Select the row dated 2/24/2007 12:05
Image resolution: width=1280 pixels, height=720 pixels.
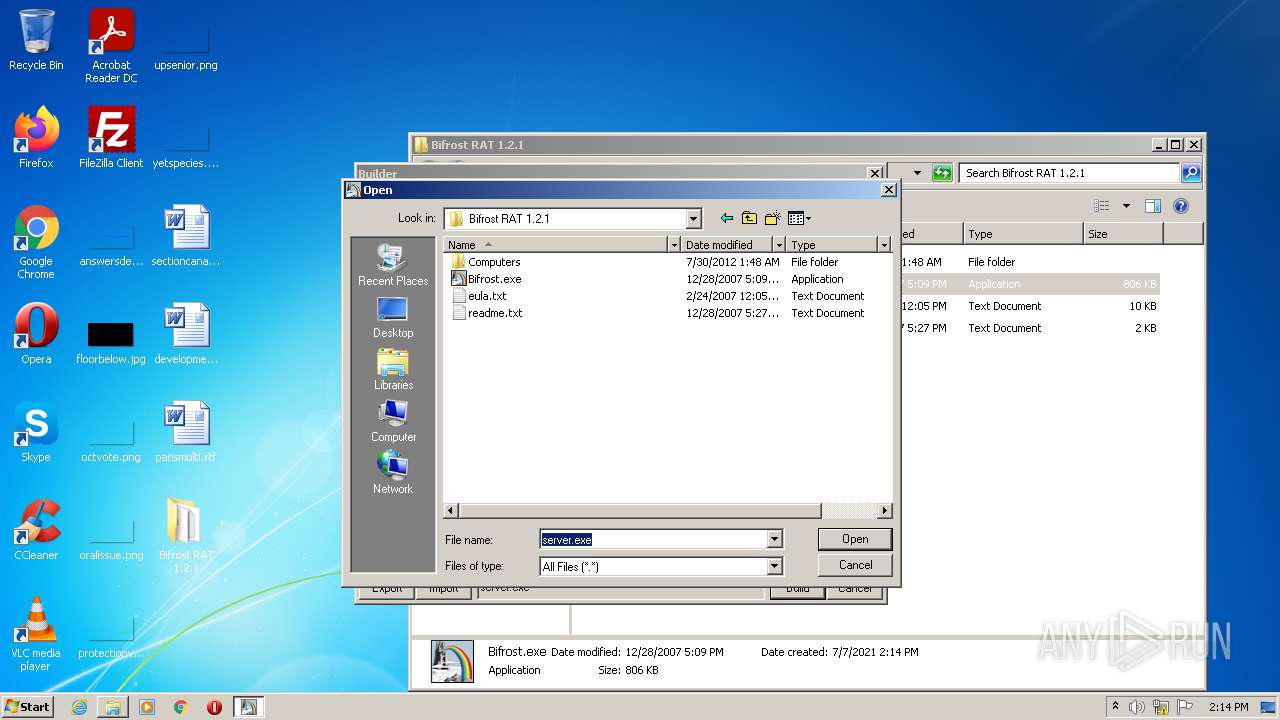[667, 296]
